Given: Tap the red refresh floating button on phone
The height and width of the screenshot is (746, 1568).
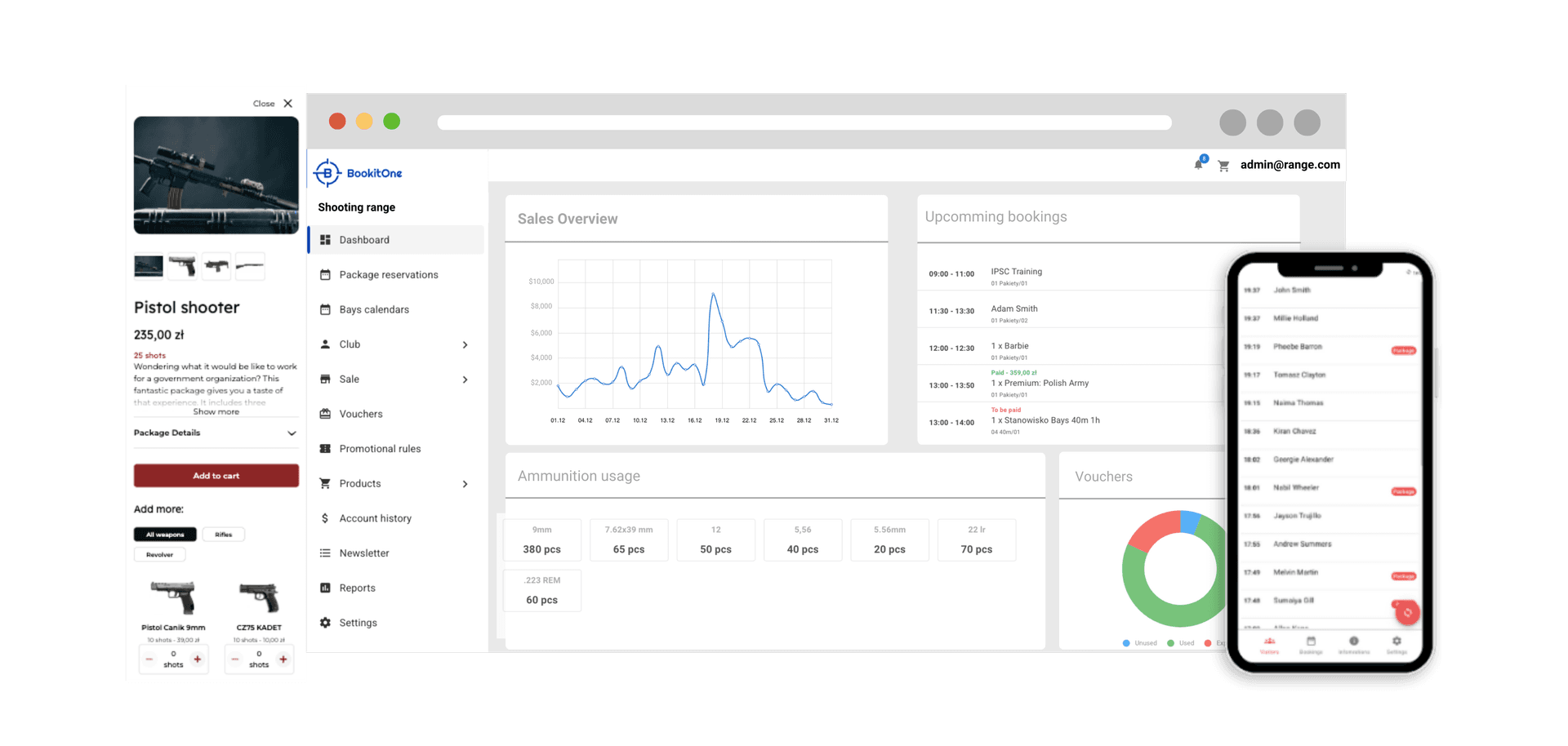Looking at the screenshot, I should coord(1407,612).
